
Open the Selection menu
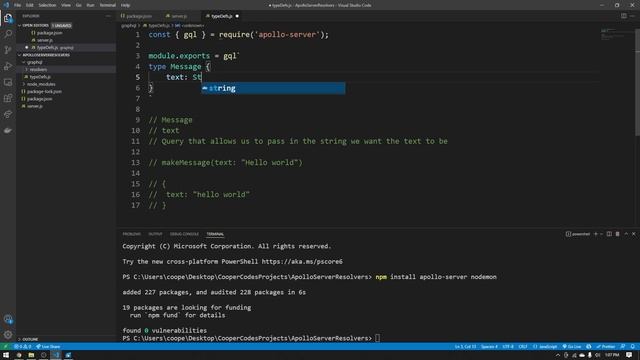pos(47,5)
